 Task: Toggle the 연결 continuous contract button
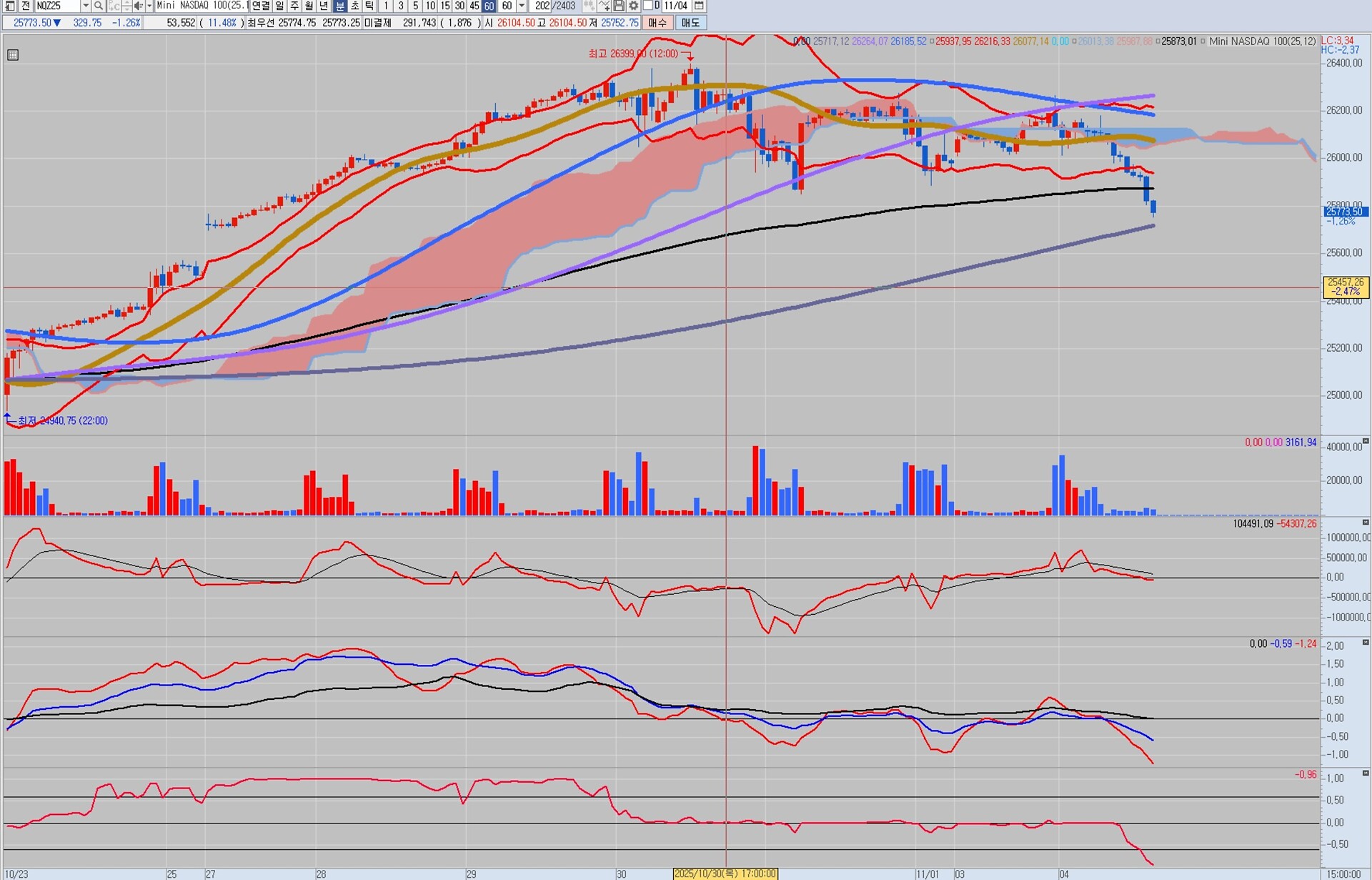[261, 6]
